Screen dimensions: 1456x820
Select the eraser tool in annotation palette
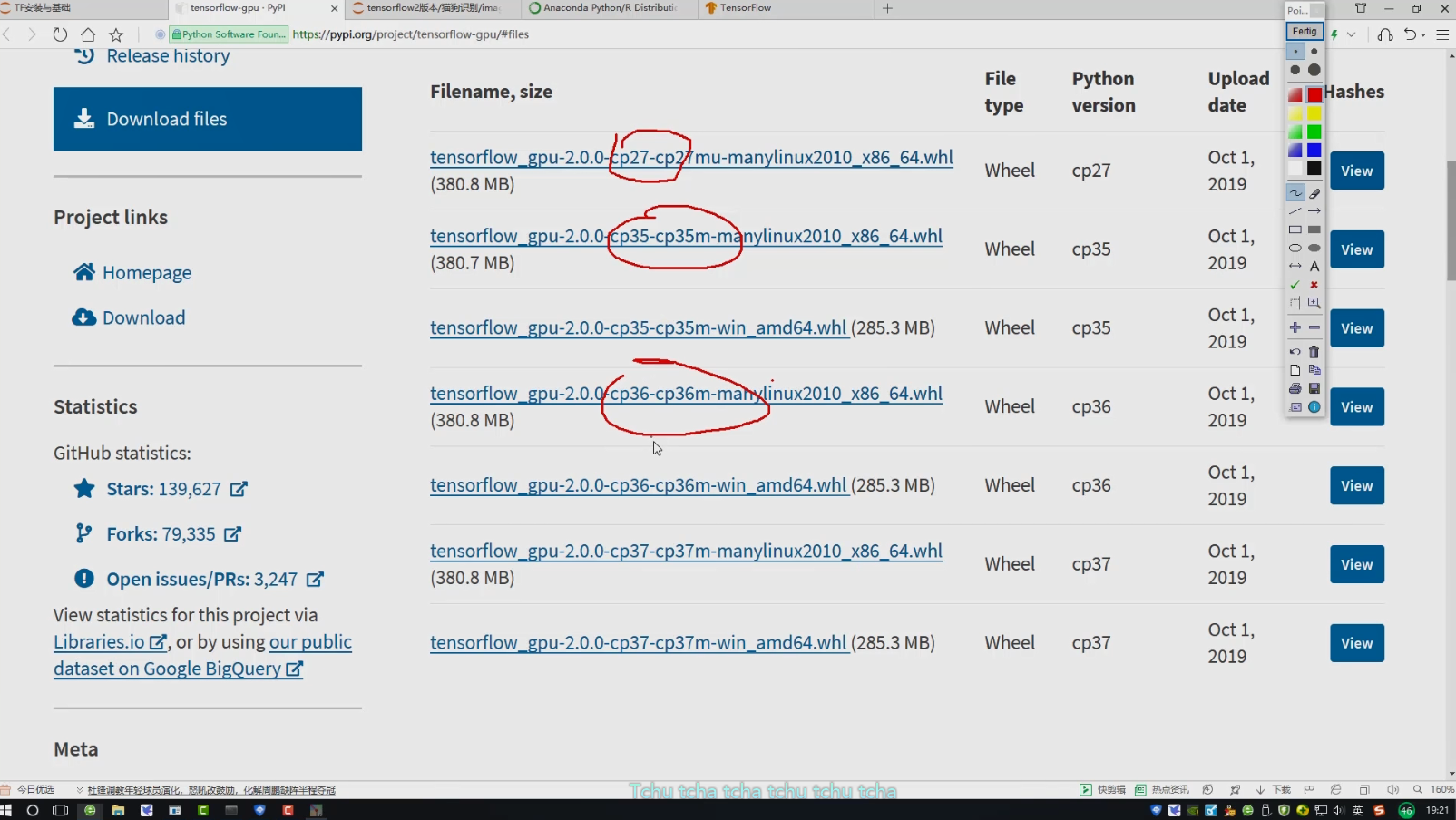[1314, 193]
